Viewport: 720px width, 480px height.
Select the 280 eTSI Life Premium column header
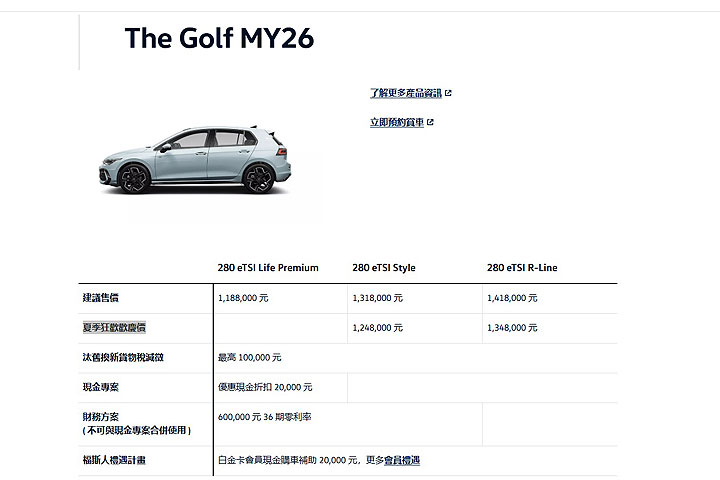click(x=268, y=267)
